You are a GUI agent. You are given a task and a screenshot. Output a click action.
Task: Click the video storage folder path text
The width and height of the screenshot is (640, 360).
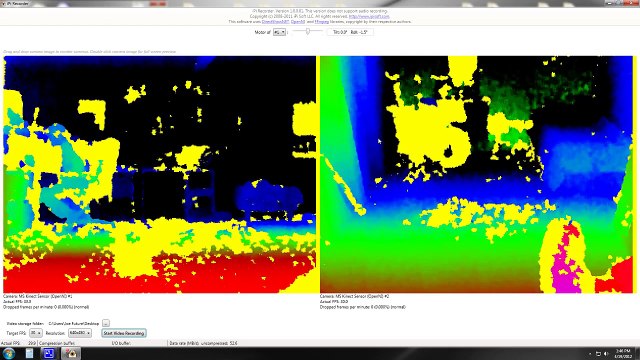tap(73, 323)
